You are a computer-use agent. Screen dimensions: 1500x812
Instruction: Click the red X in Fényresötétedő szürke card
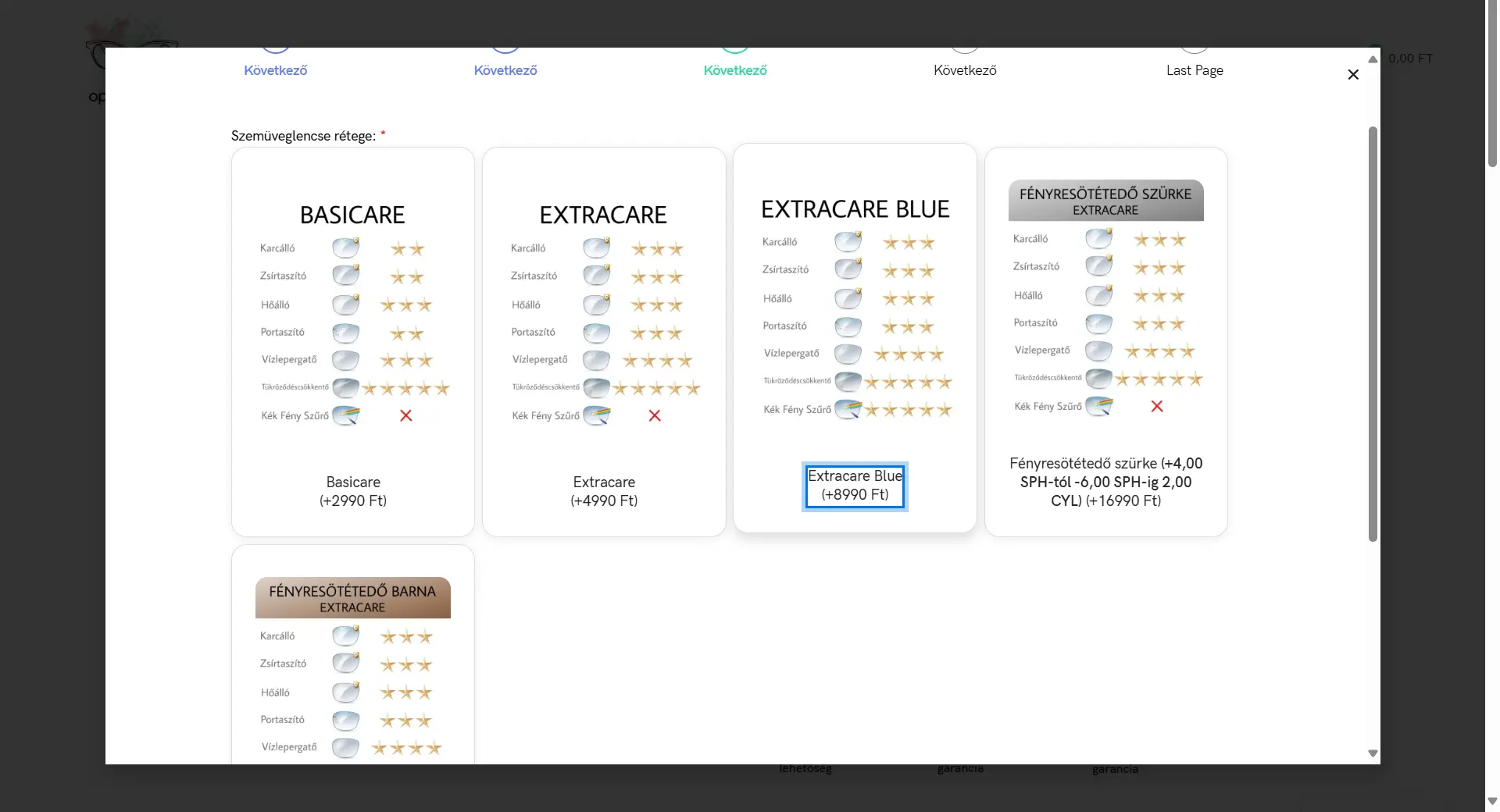point(1157,406)
